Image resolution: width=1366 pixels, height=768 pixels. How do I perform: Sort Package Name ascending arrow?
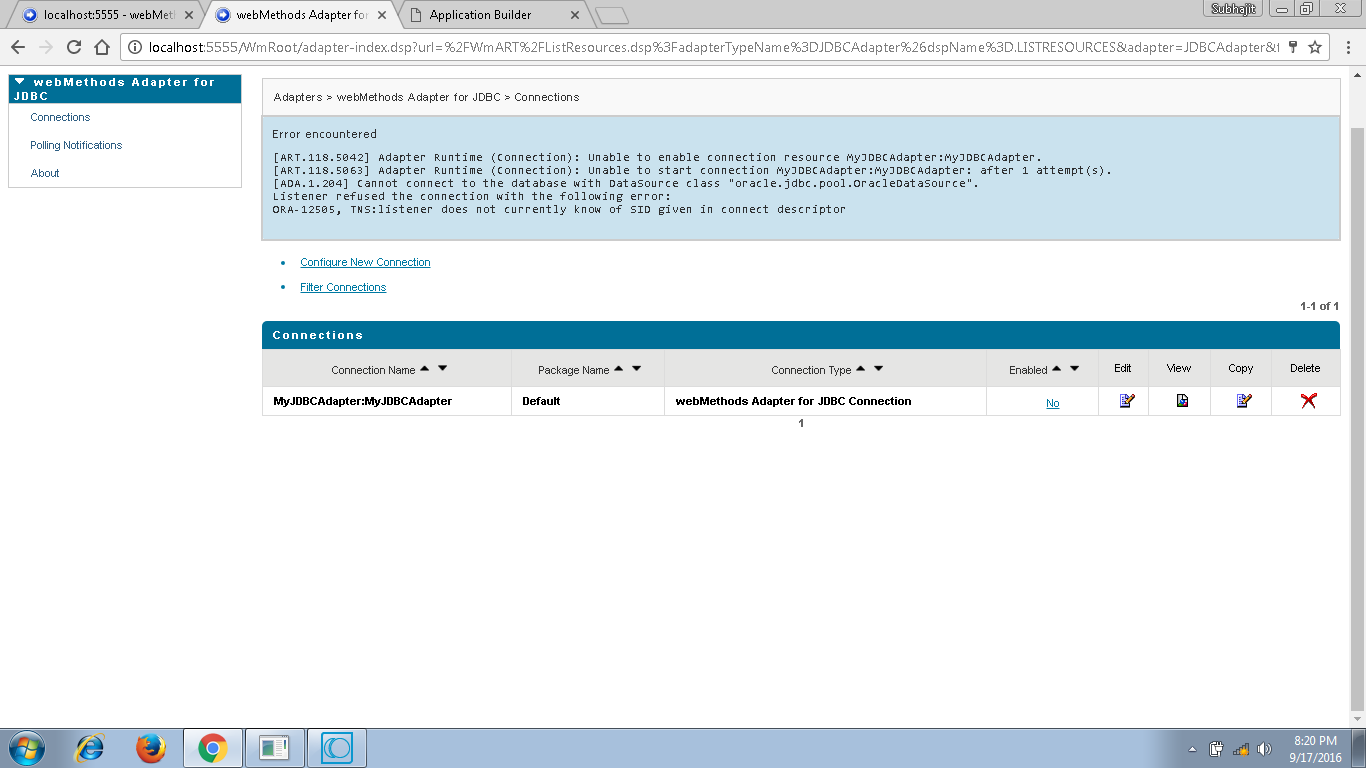(x=619, y=368)
